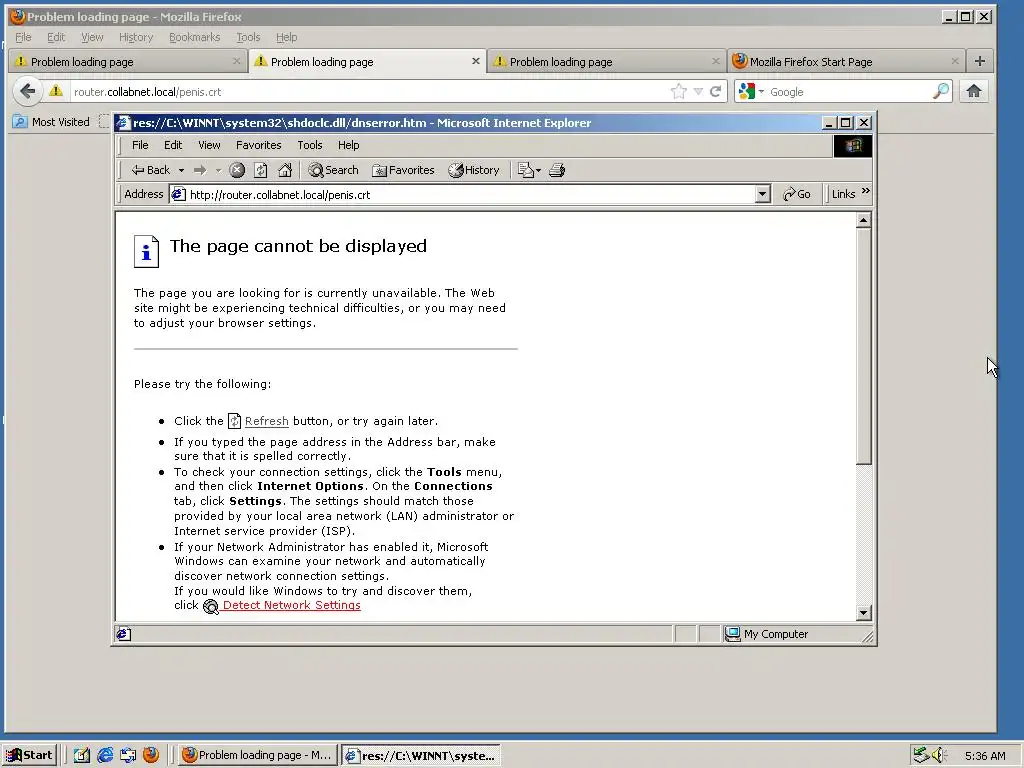Expand the IE Links toolbar chevron

coord(866,191)
